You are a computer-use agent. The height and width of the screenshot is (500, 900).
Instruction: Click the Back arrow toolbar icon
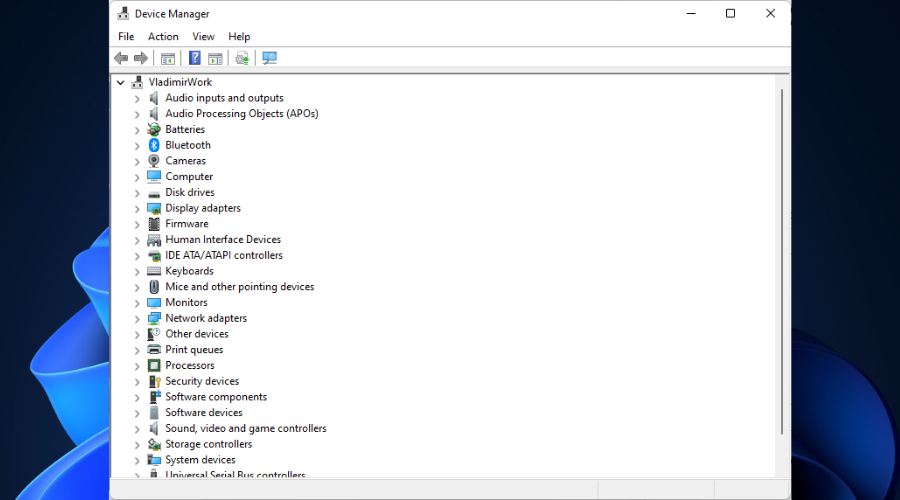pos(121,58)
